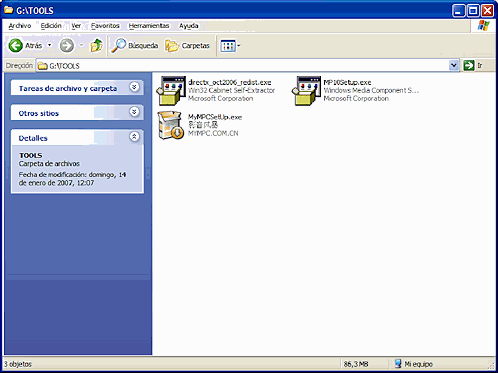Click the status bar resize grip

pos(491,365)
